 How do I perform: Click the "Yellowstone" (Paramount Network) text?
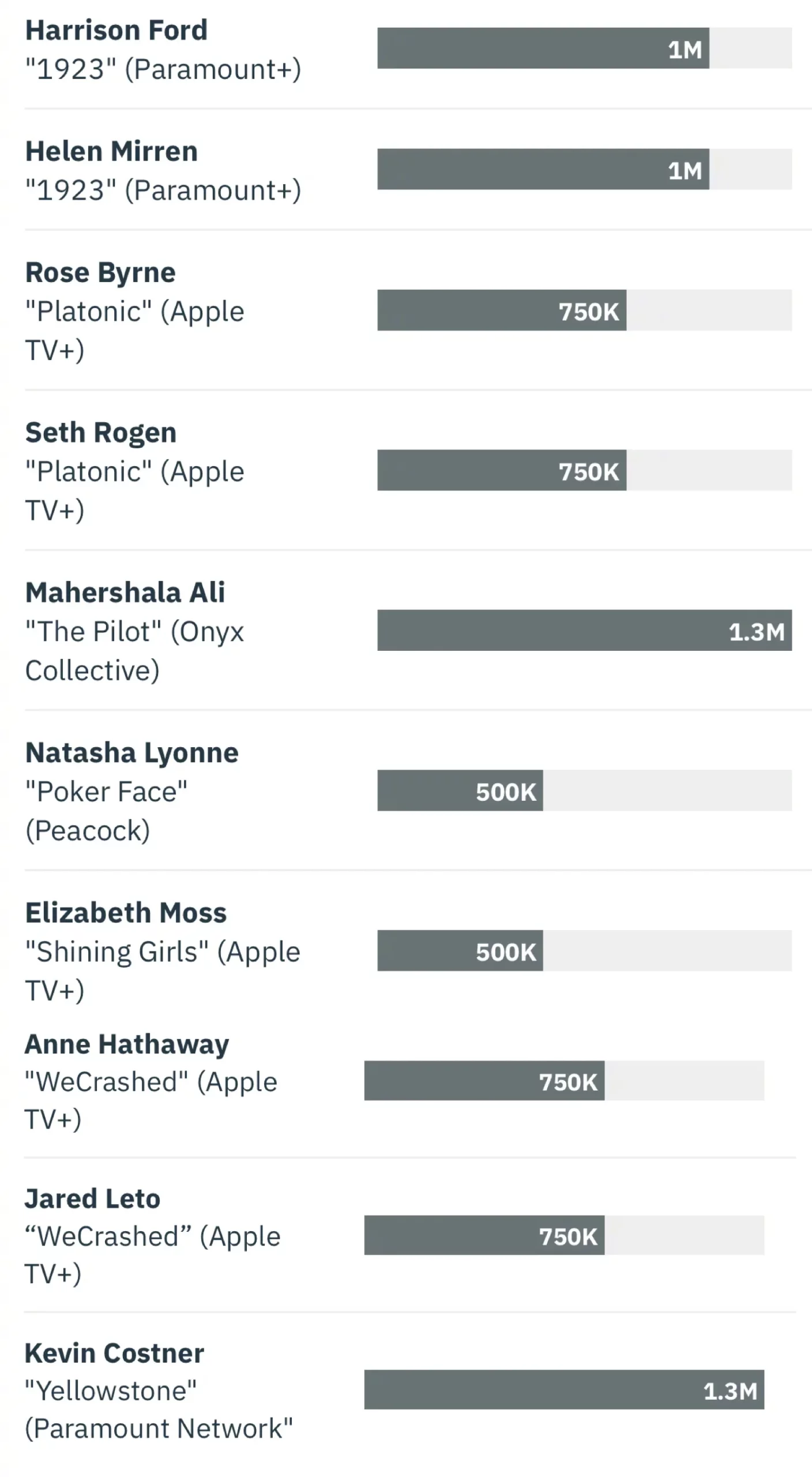159,1409
